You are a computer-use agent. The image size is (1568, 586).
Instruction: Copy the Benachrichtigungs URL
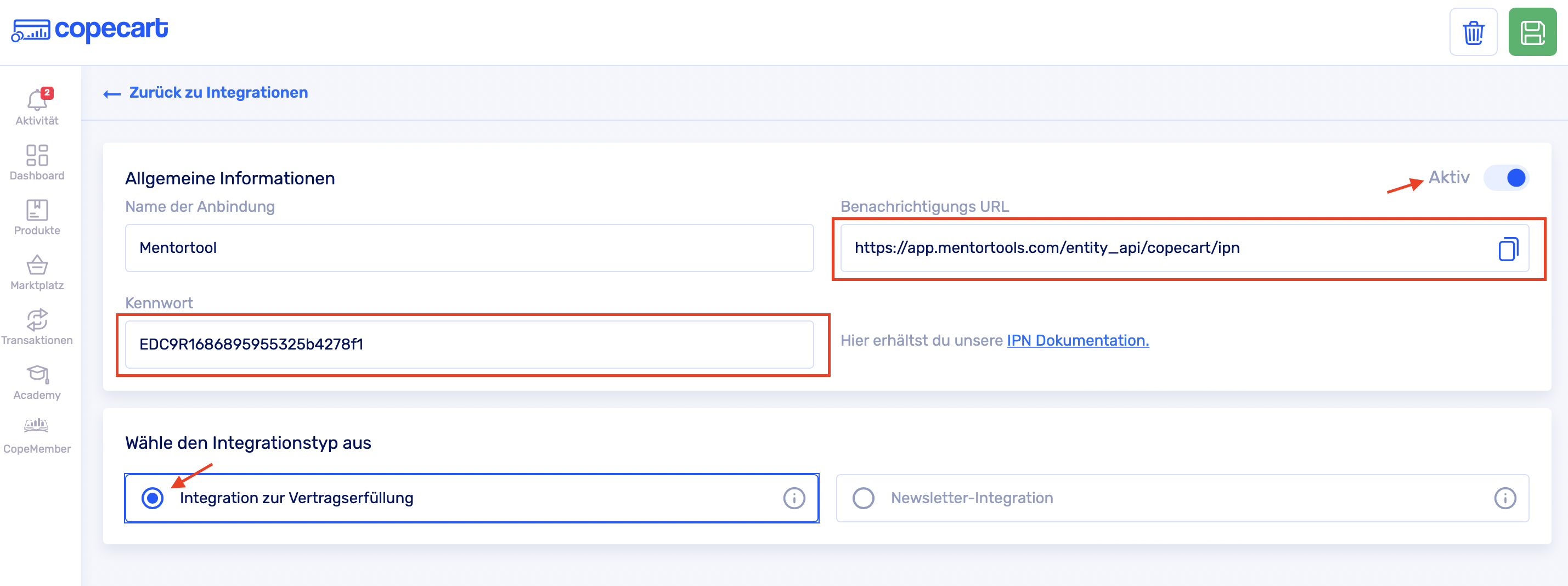pyautogui.click(x=1507, y=249)
